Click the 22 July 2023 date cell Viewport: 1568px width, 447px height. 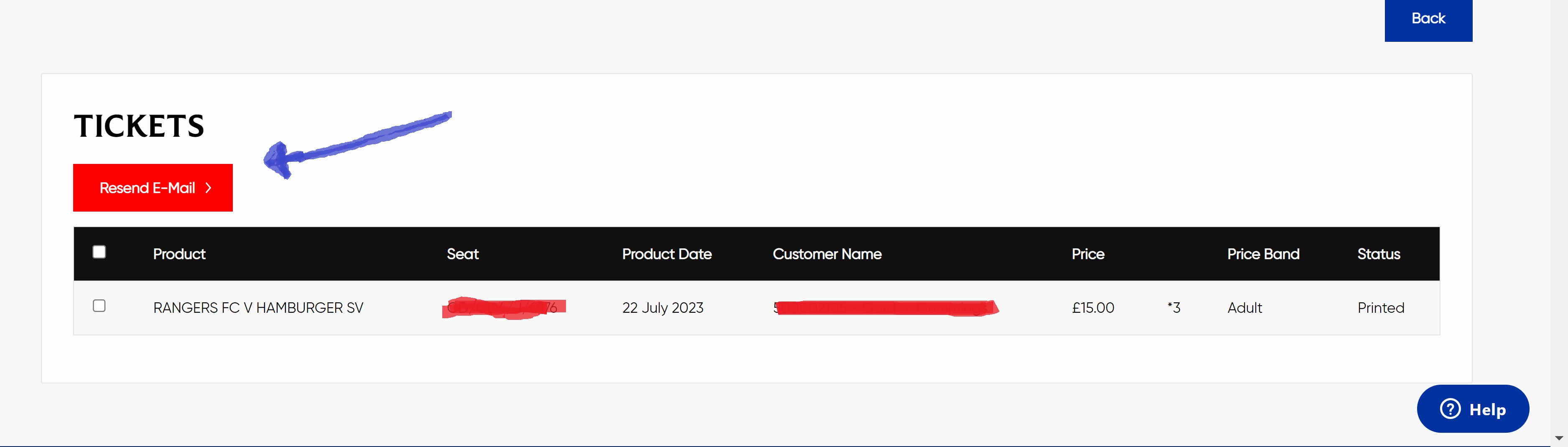(x=663, y=307)
